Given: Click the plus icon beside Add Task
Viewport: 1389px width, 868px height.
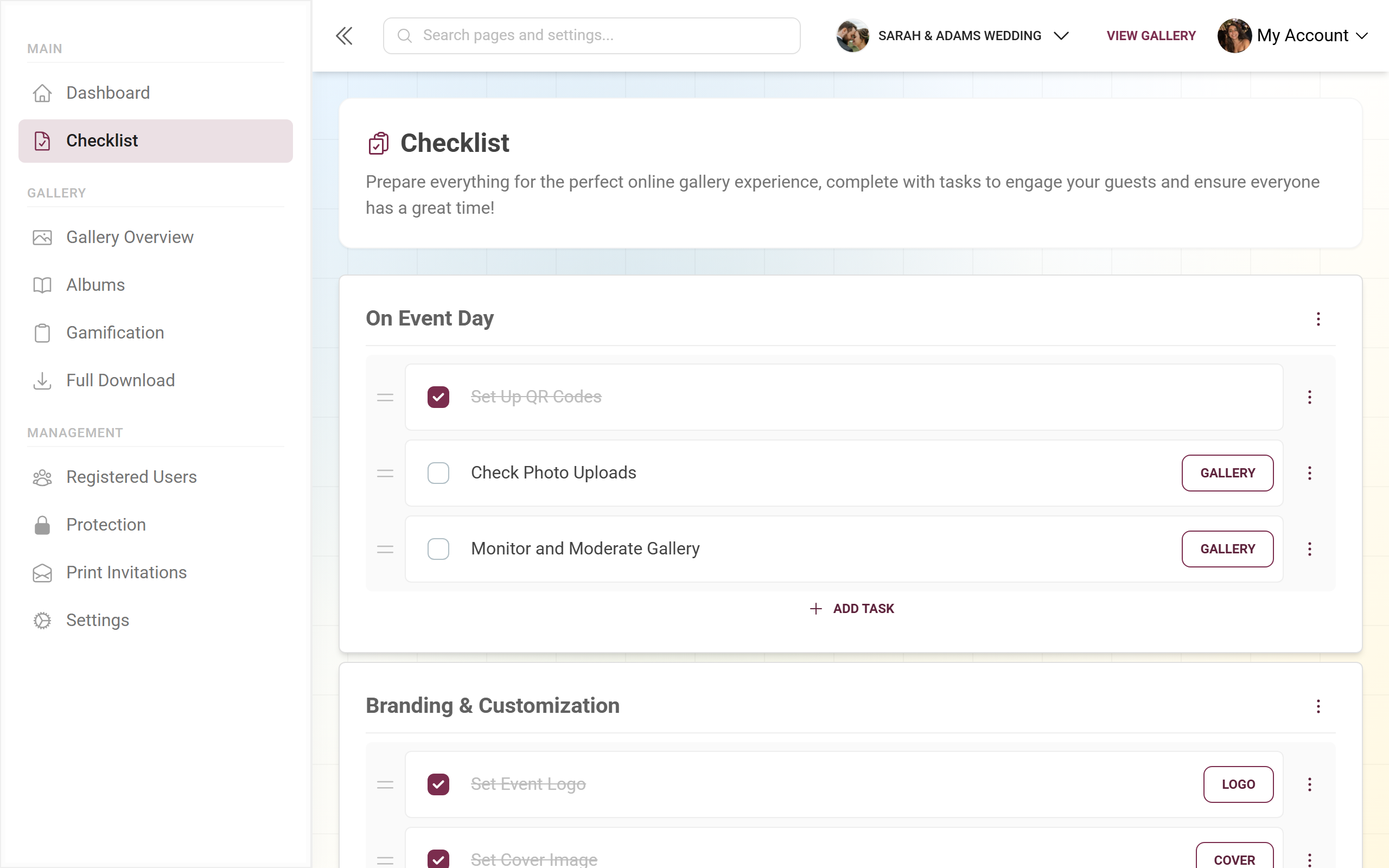Looking at the screenshot, I should click(815, 609).
